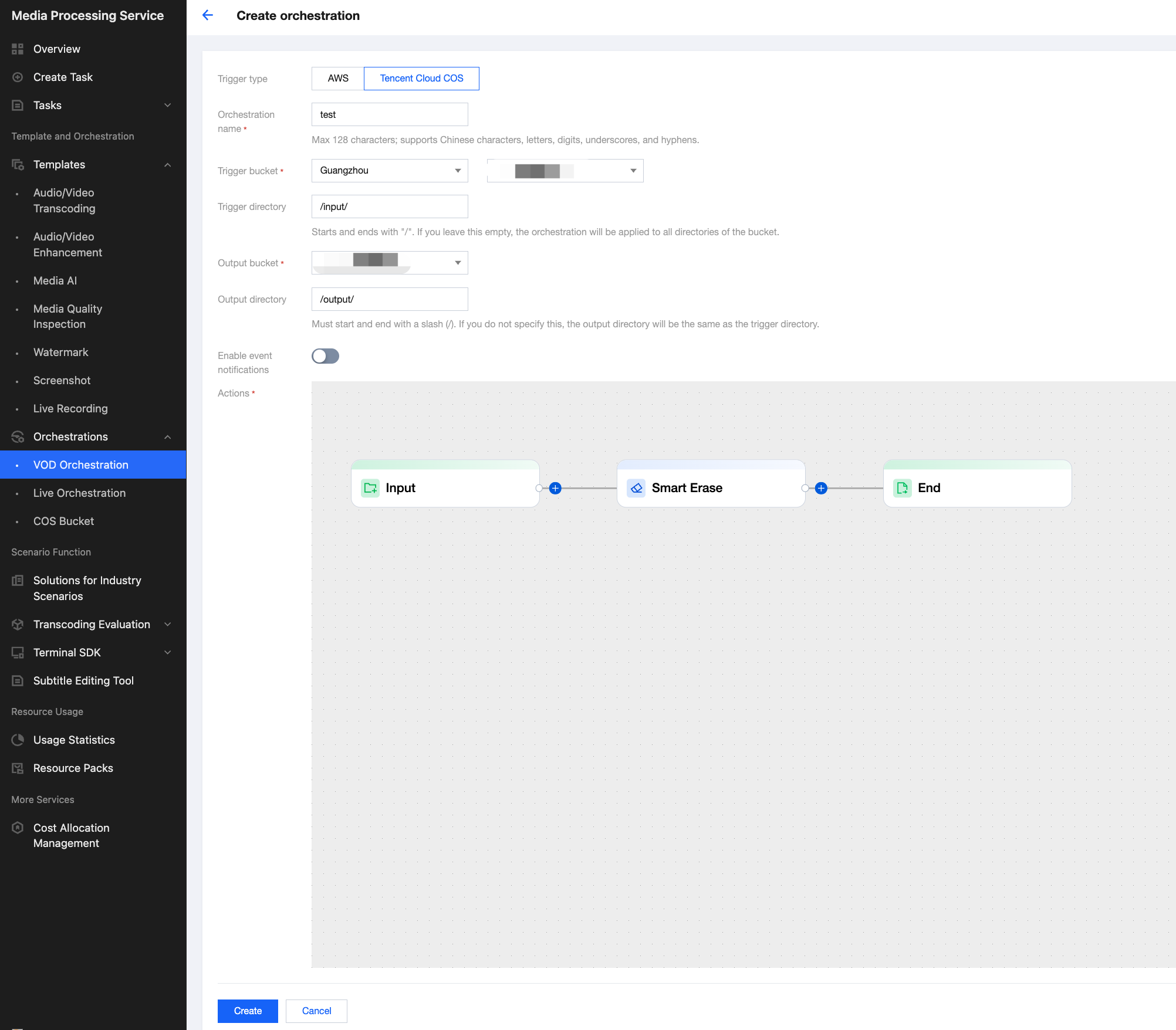Click the Trigger directory input field
1176x1030 pixels.
[x=390, y=206]
